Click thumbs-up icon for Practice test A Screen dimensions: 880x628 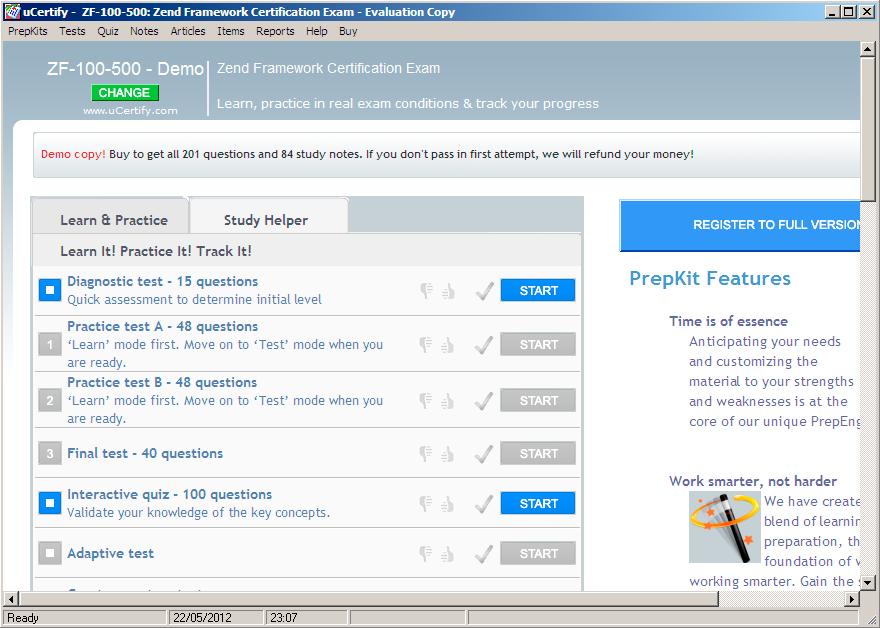pos(447,345)
